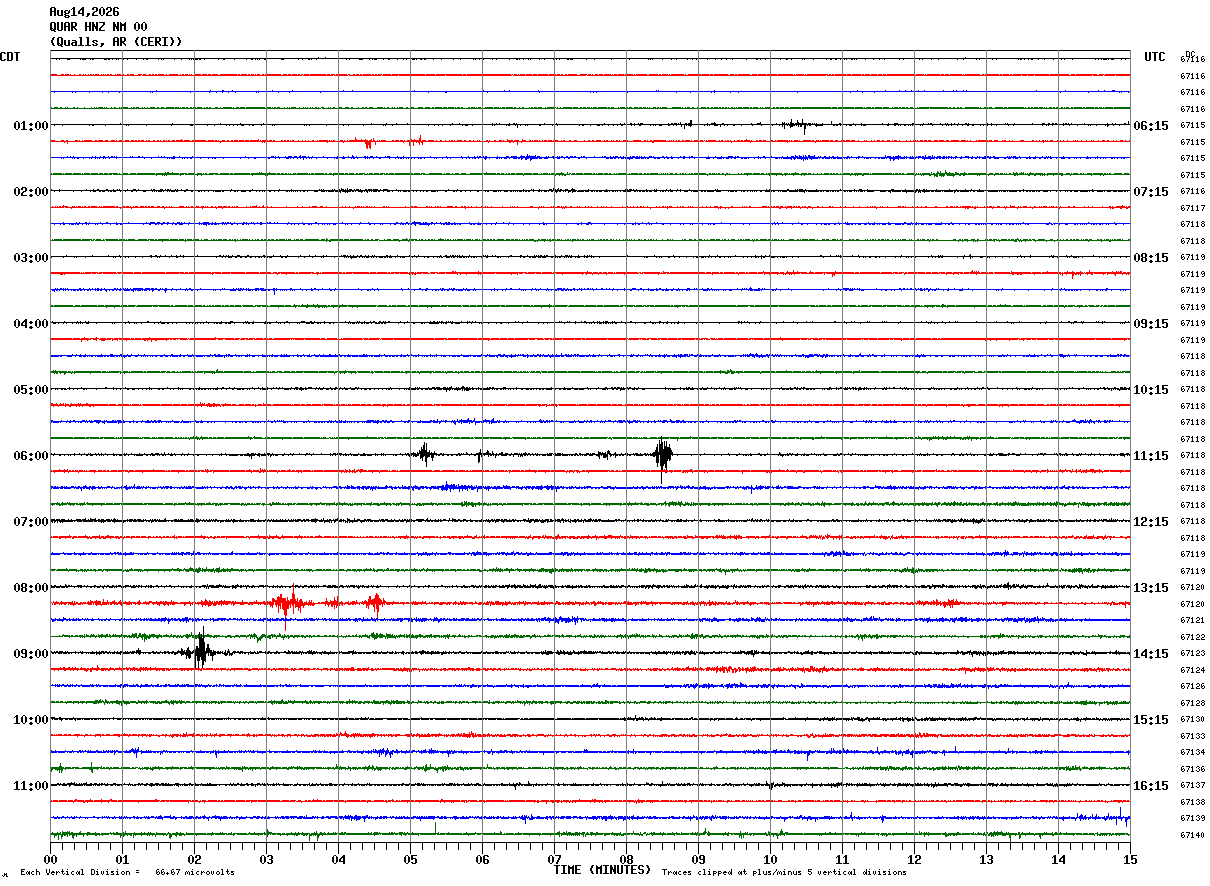Click the UTC column header
1210x886 pixels.
[1155, 57]
